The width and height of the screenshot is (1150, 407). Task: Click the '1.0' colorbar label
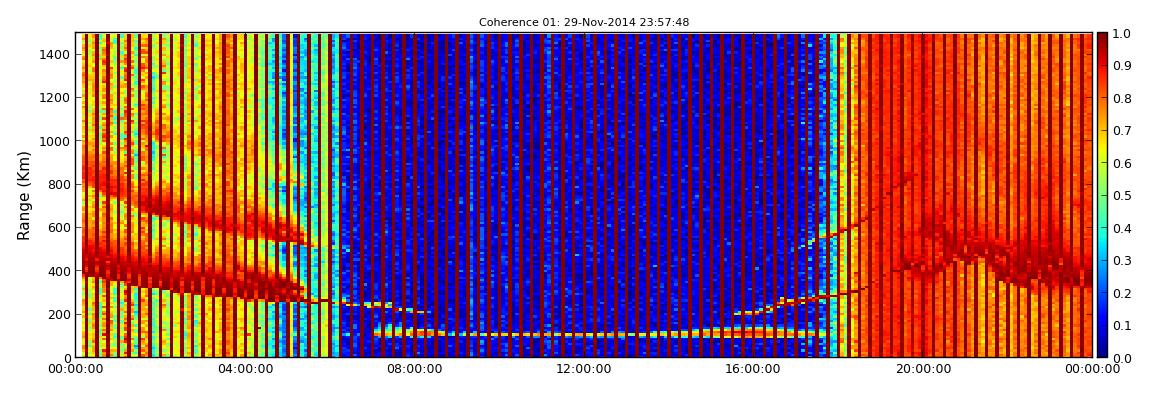[x=1122, y=34]
